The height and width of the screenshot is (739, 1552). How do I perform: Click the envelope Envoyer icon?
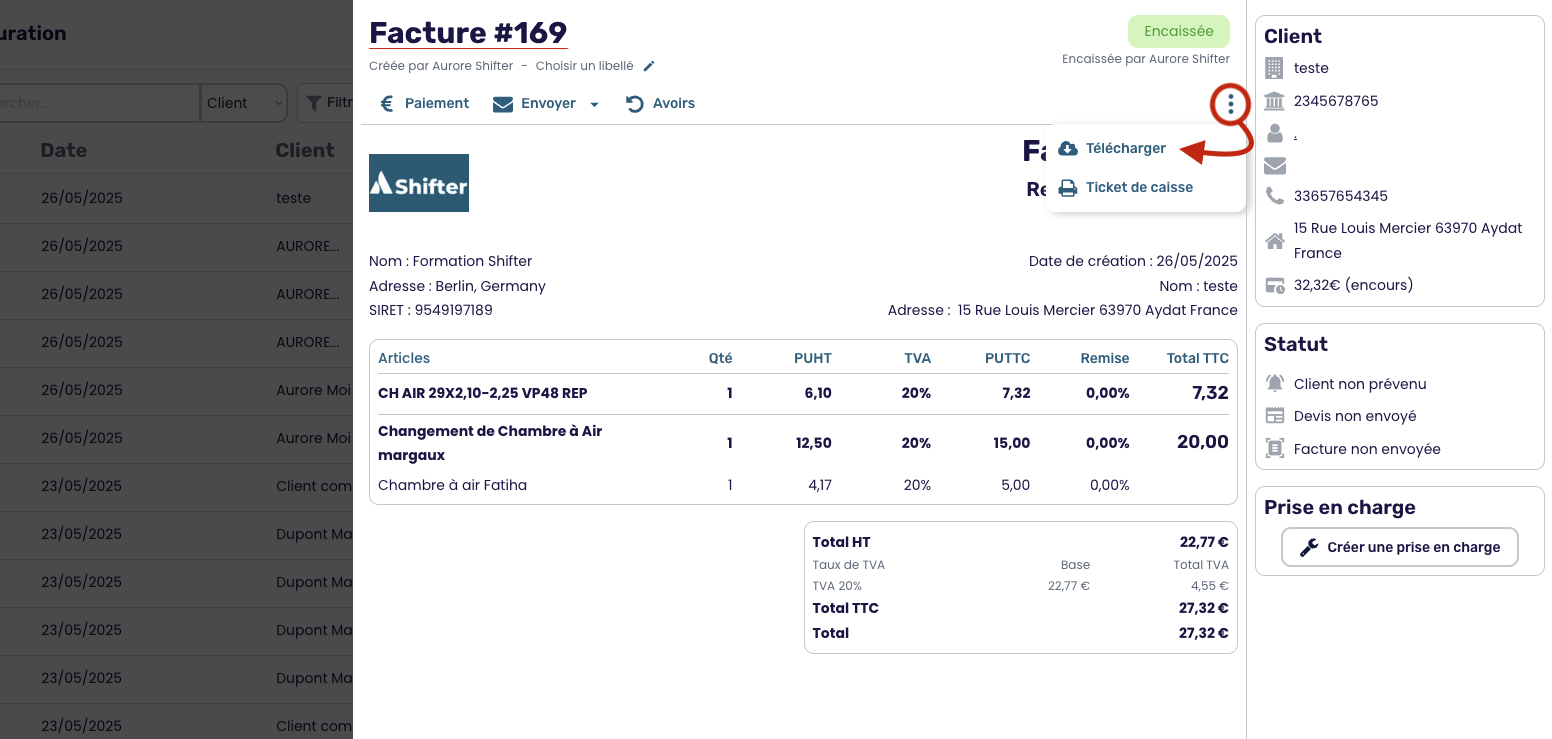(x=503, y=104)
